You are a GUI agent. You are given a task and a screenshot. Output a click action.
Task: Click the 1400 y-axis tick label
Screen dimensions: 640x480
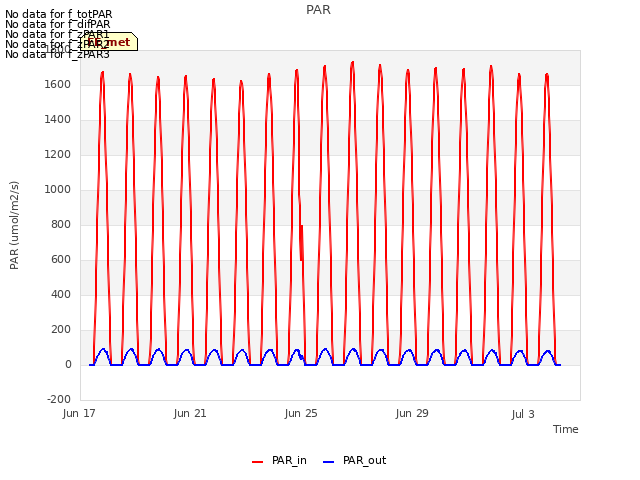click(x=58, y=120)
